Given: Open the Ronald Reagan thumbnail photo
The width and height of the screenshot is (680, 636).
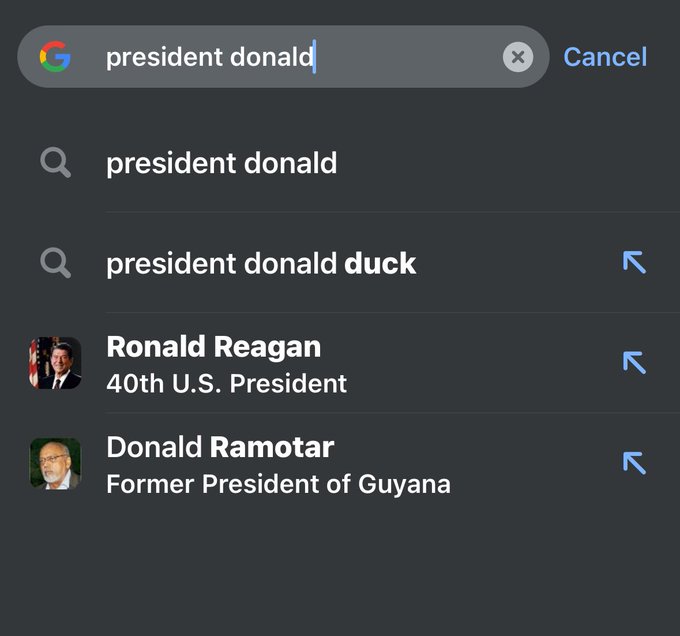Looking at the screenshot, I should tap(55, 363).
